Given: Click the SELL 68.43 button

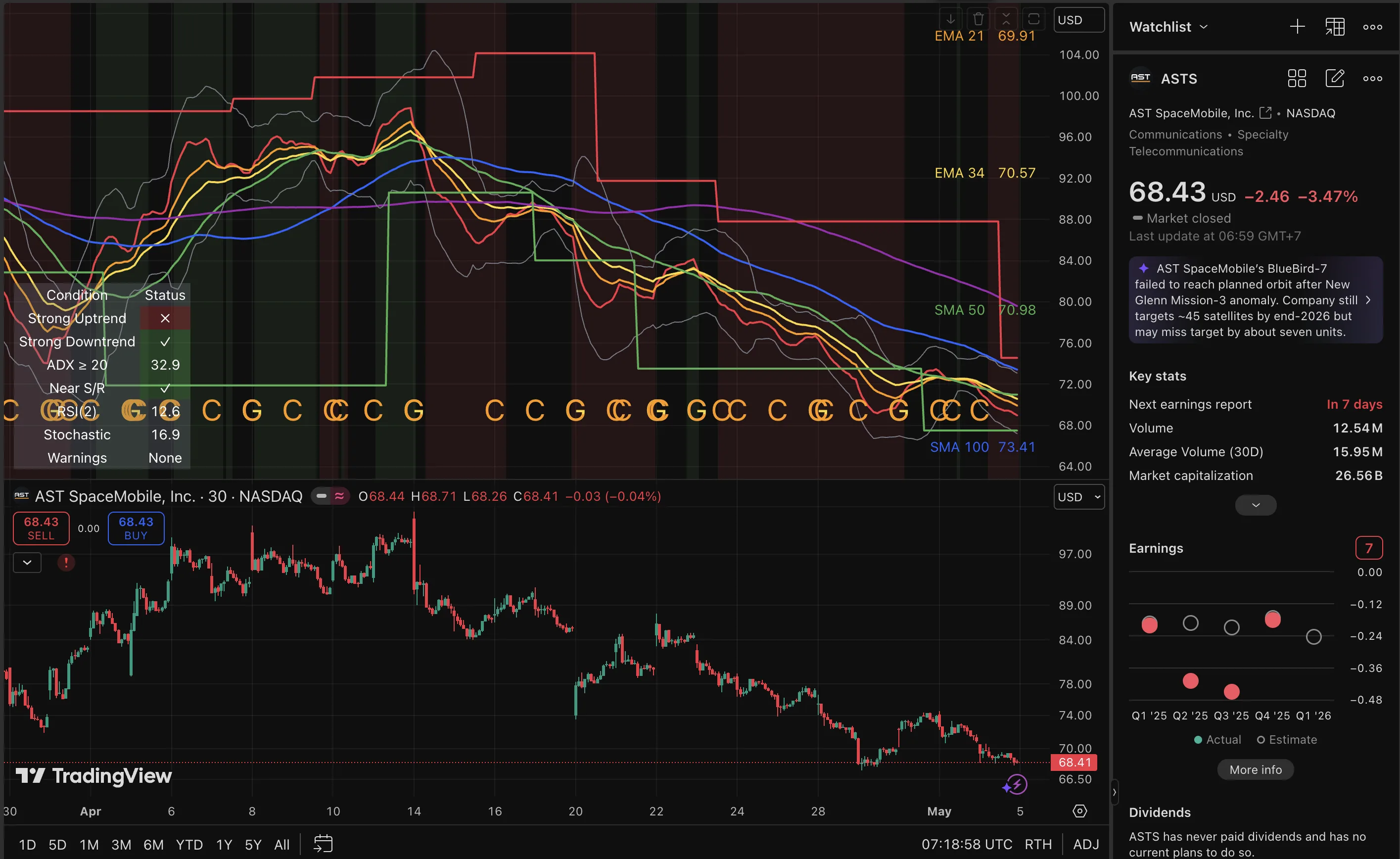Looking at the screenshot, I should 41,528.
